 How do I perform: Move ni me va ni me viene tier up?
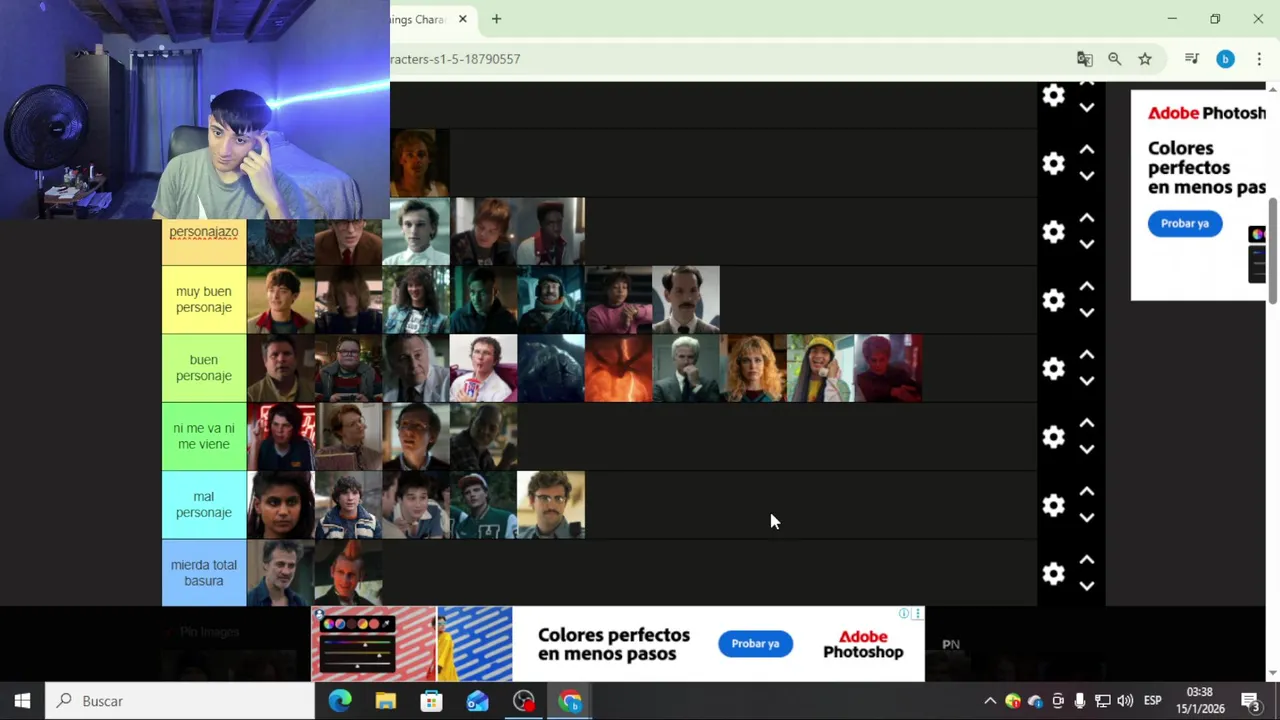pyautogui.click(x=1087, y=423)
